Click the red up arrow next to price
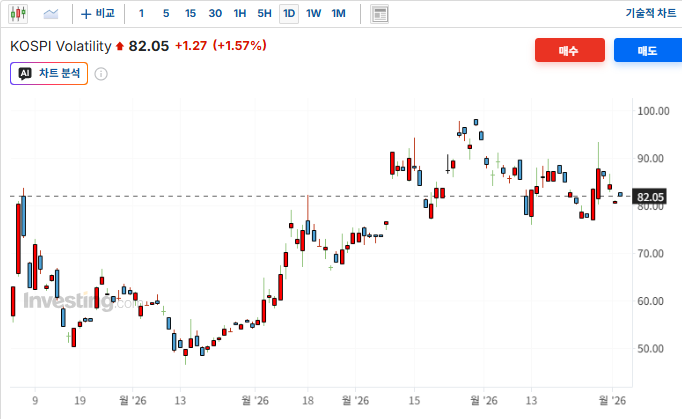The height and width of the screenshot is (419, 682). (120, 46)
